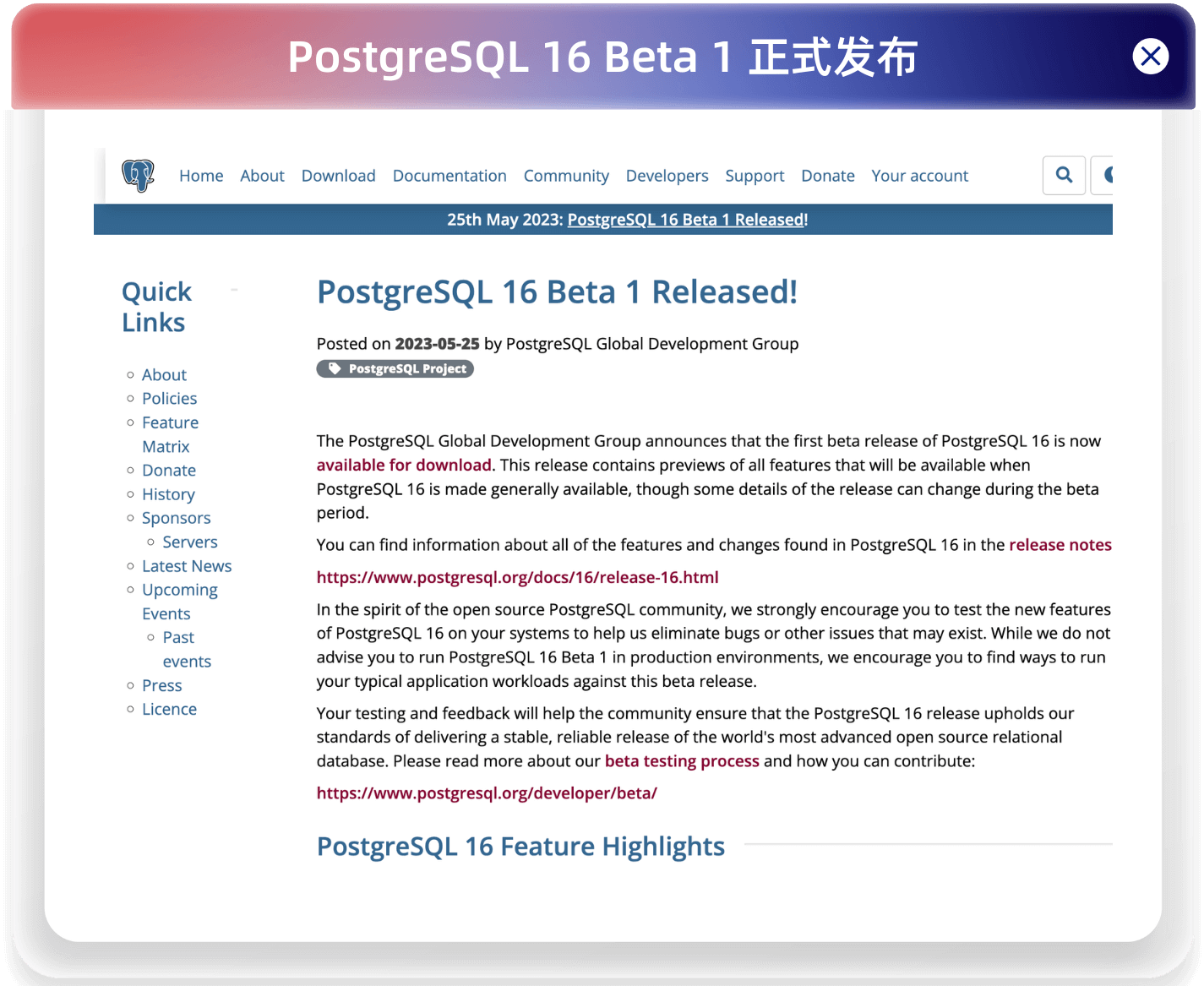This screenshot has width=1204, height=986.
Task: Open Policies in Quick Links
Action: [x=169, y=398]
